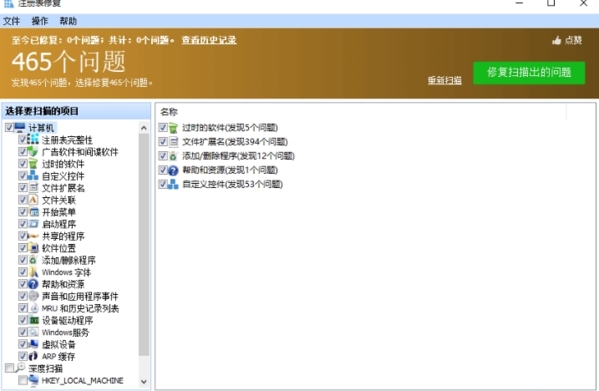Viewport: 599px width, 391px height.
Task: Click the 自定义控件 blocks icon in tree
Action: (x=33, y=176)
